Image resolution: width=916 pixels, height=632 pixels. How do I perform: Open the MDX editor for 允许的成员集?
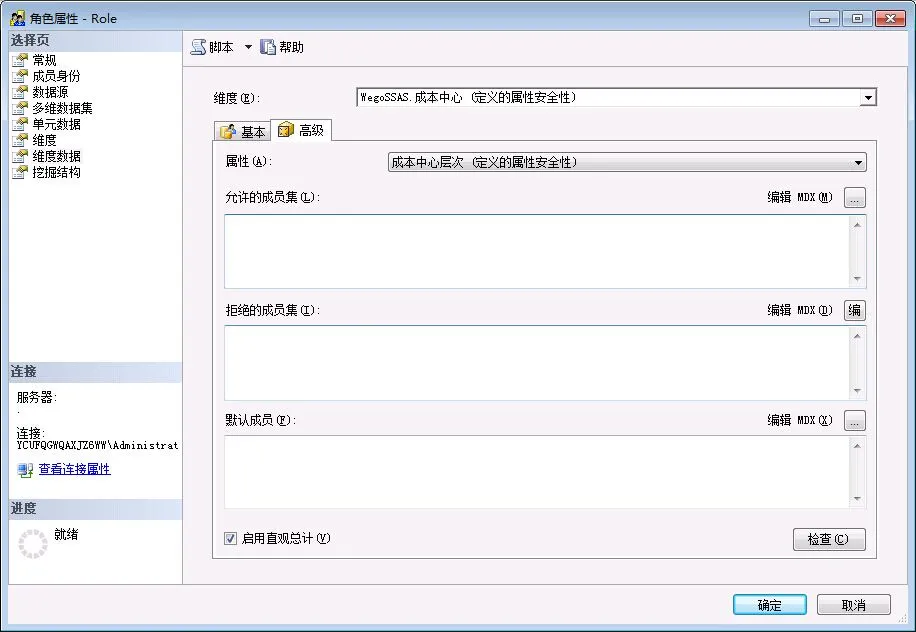point(855,198)
